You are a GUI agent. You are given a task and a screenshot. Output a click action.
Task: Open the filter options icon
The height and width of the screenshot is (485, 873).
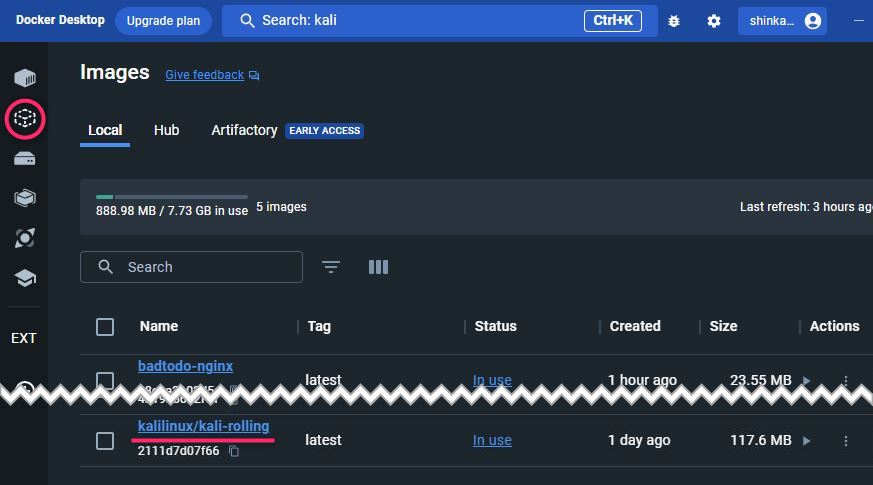(x=331, y=267)
